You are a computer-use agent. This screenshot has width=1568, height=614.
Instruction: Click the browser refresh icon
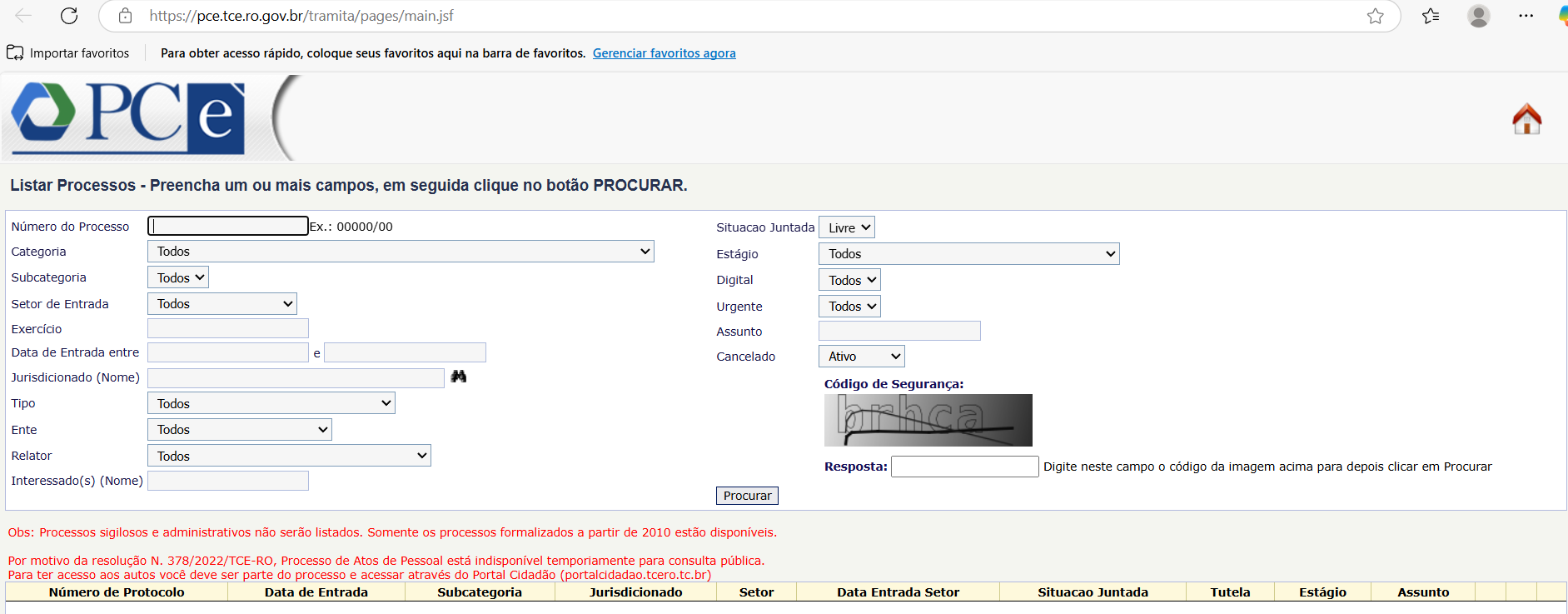(x=69, y=16)
